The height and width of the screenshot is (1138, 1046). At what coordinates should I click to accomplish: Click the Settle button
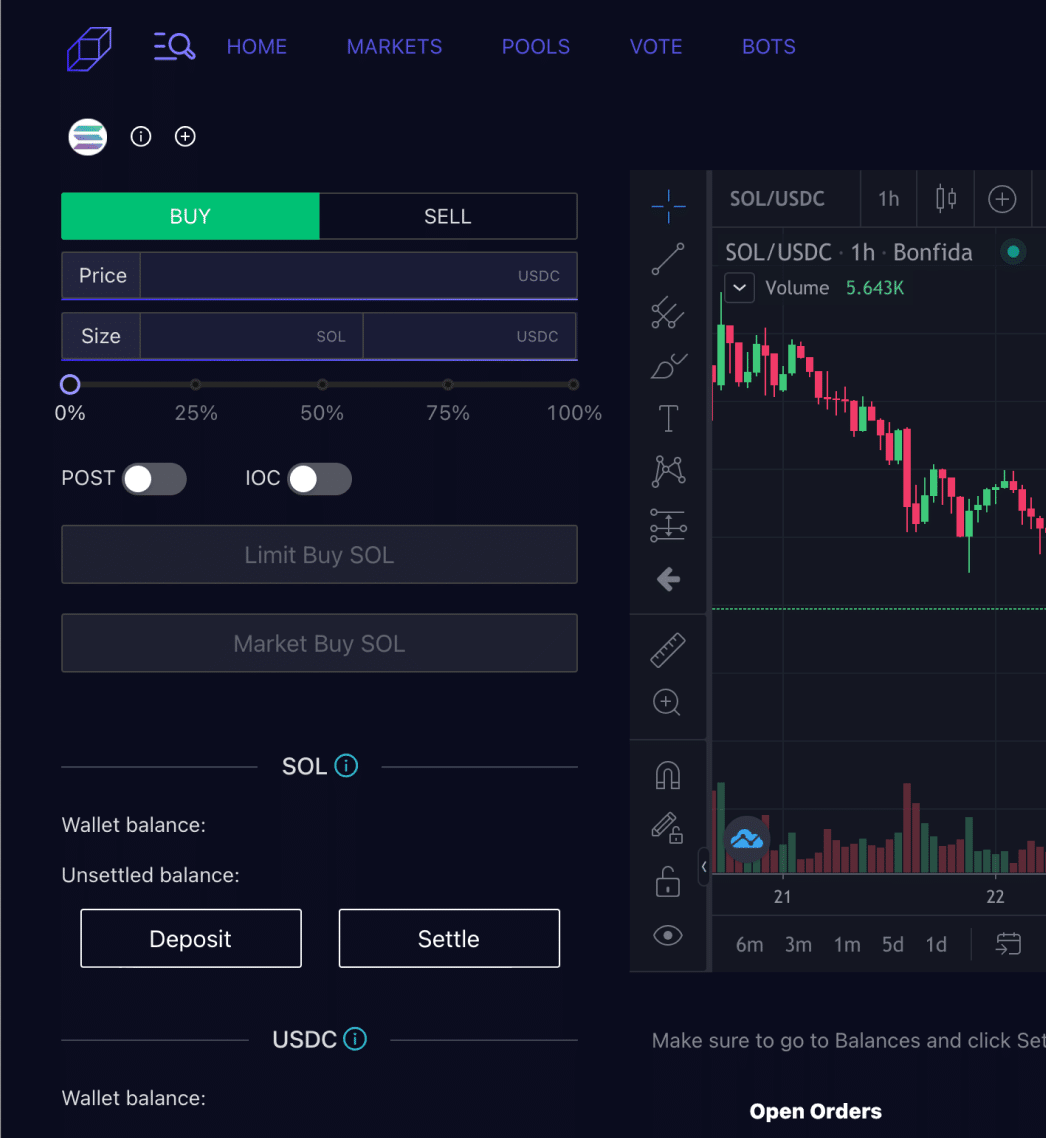(x=449, y=938)
